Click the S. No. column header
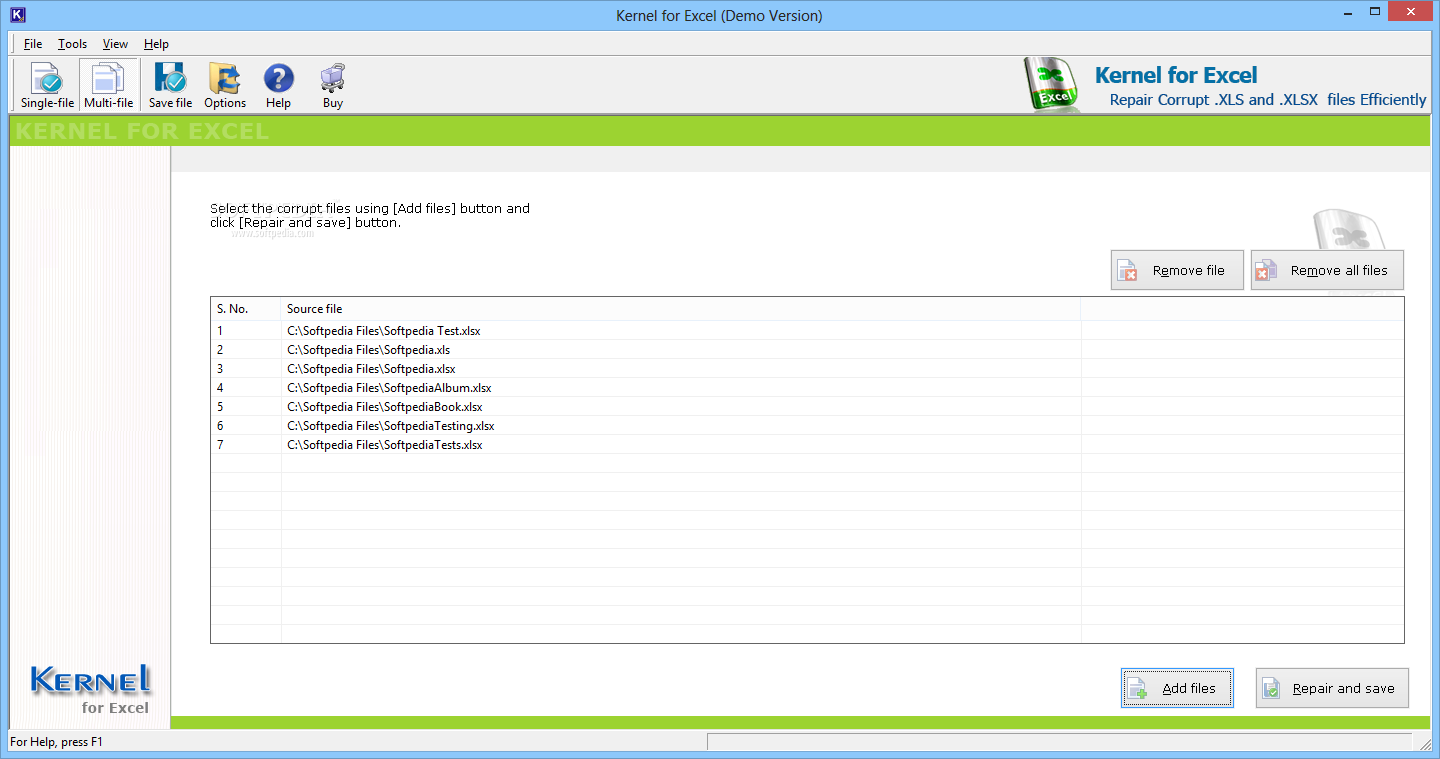 246,309
